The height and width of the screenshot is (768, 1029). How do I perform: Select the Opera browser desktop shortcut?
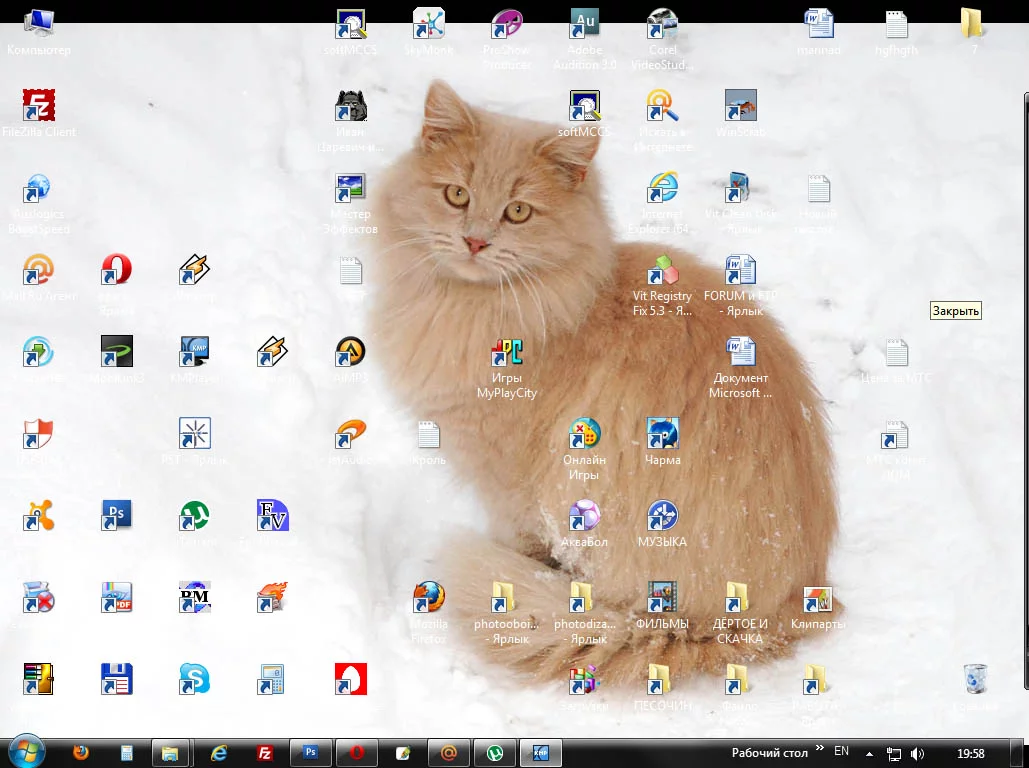click(117, 270)
